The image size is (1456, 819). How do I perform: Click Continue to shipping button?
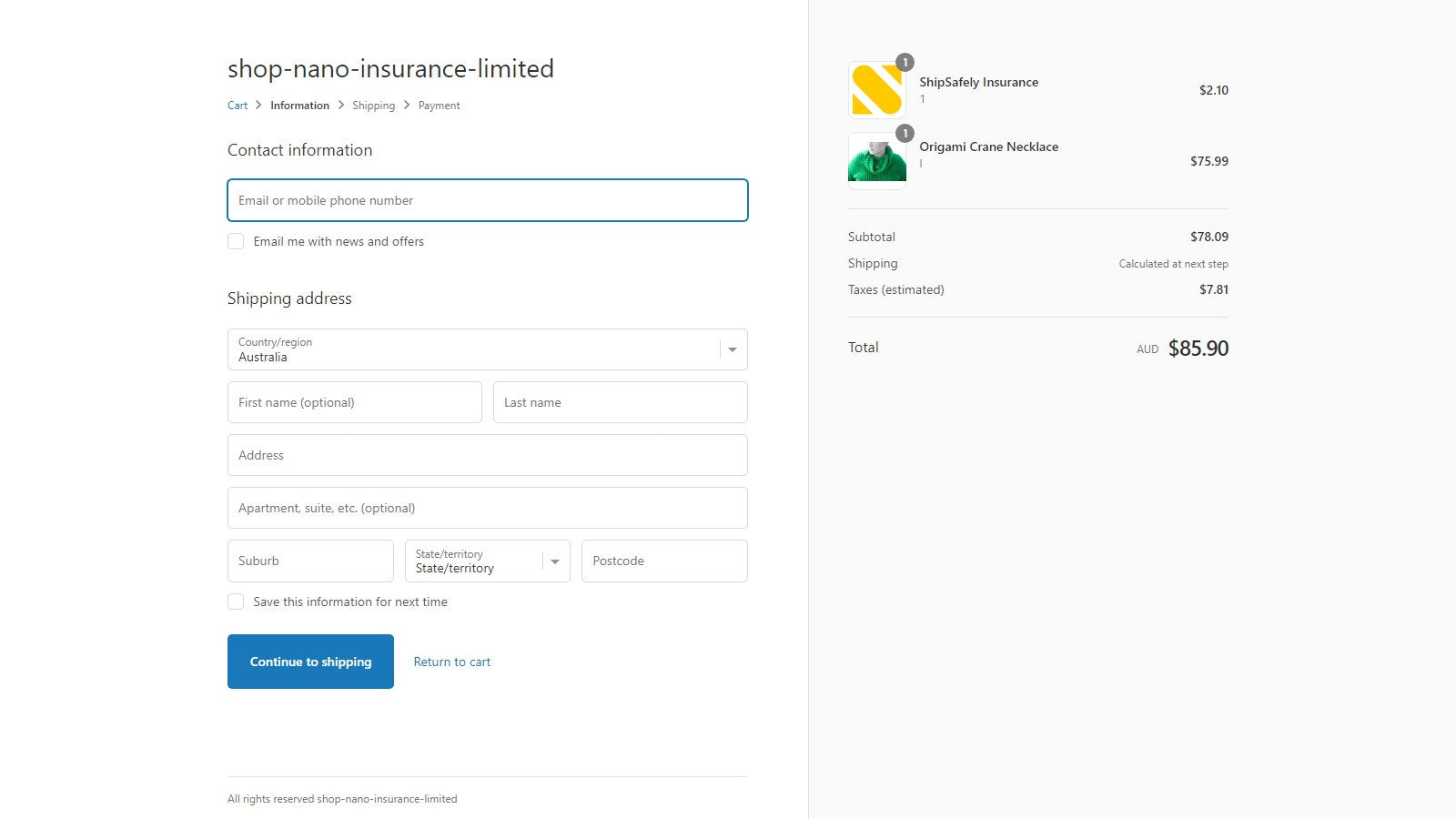click(310, 662)
